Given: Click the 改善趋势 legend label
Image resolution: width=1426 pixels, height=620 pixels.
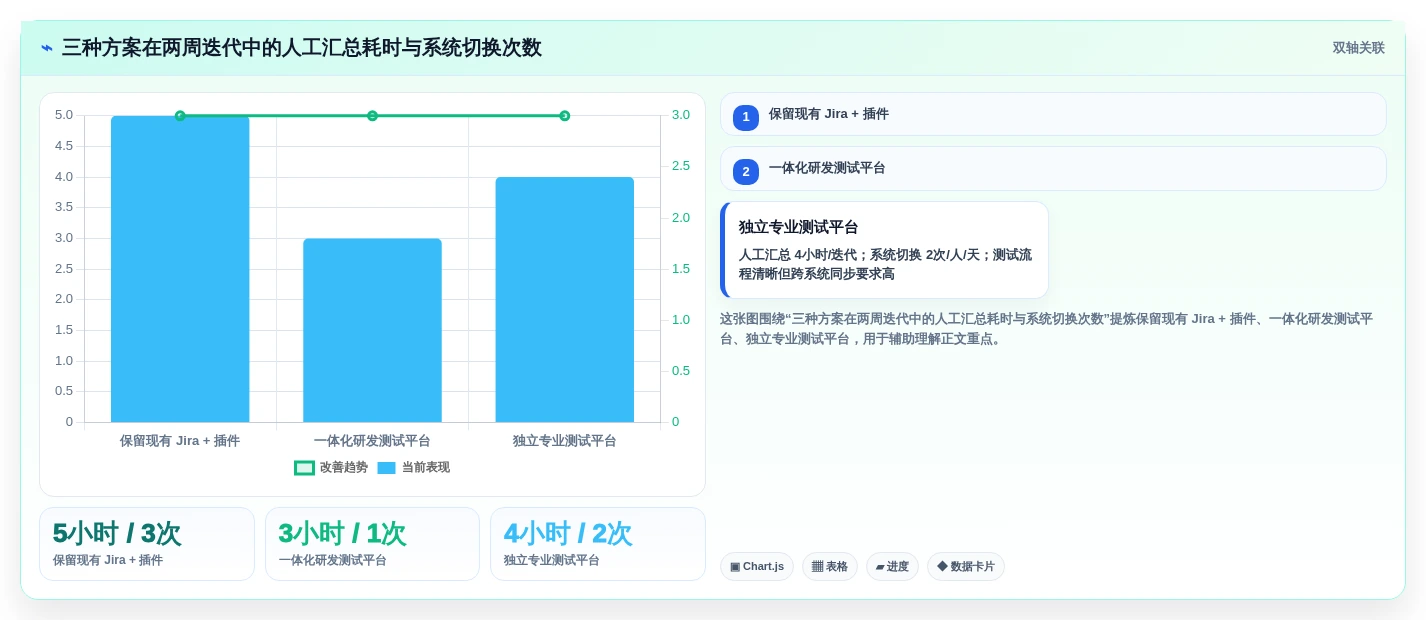Looking at the screenshot, I should point(344,467).
